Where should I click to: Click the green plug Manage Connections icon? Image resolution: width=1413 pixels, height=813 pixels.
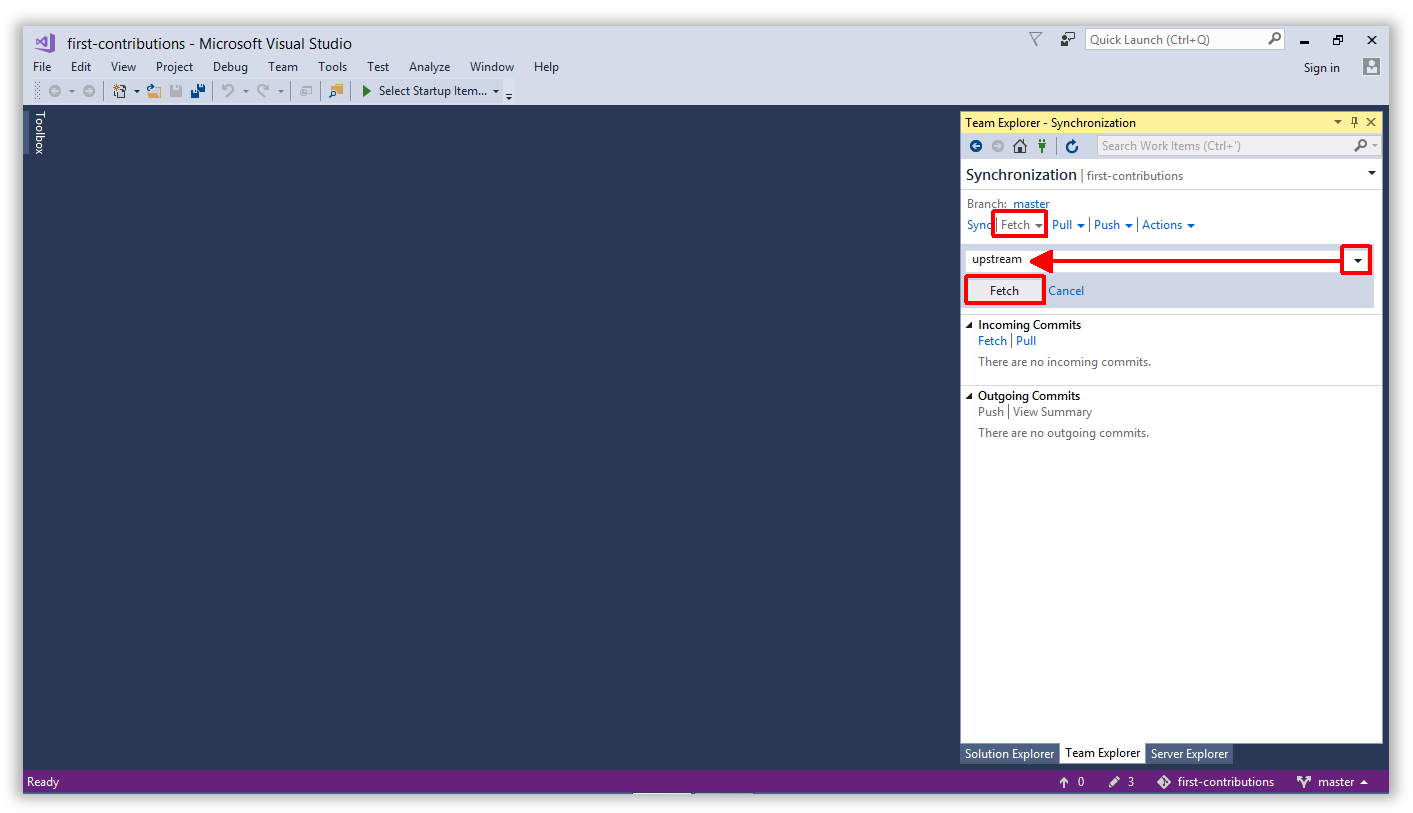point(1042,146)
